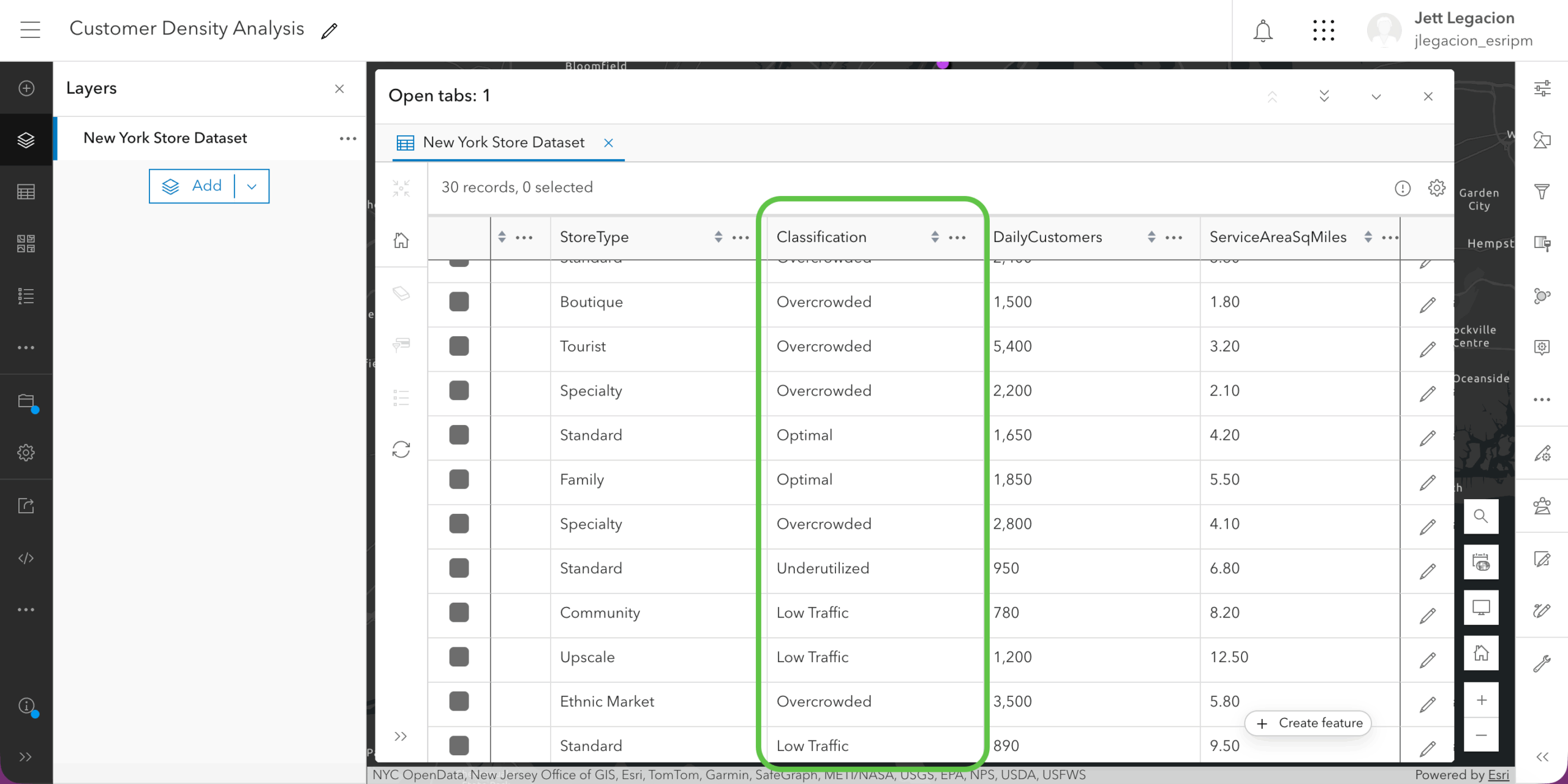Zoom in with the map plus button
The width and height of the screenshot is (1568, 784).
point(1481,700)
